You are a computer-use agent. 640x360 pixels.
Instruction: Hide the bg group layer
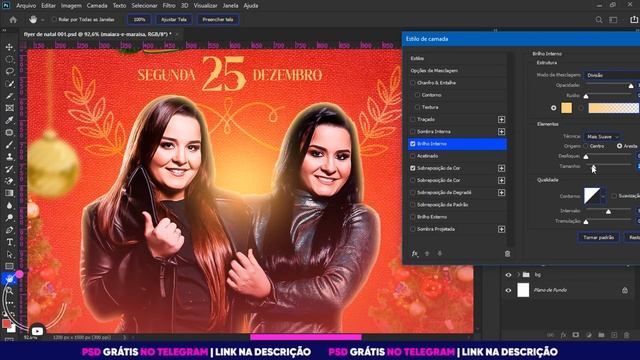tap(508, 275)
